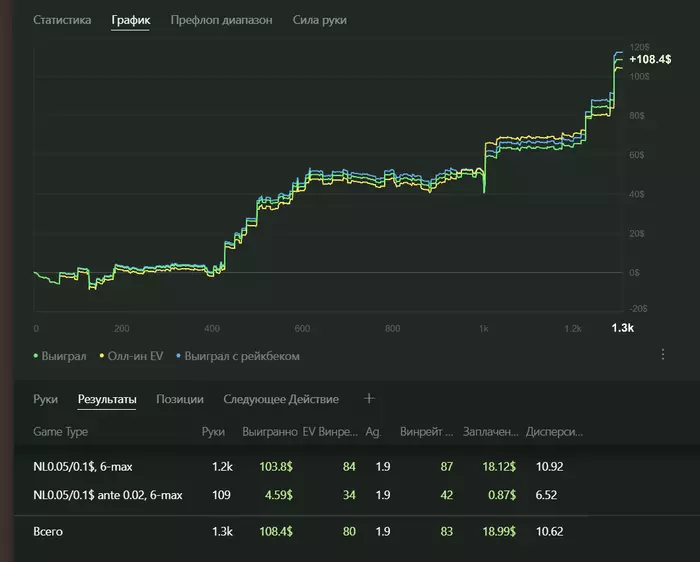Screen dimensions: 700x562
Task: Sort by Game Type column header
Action: click(60, 432)
